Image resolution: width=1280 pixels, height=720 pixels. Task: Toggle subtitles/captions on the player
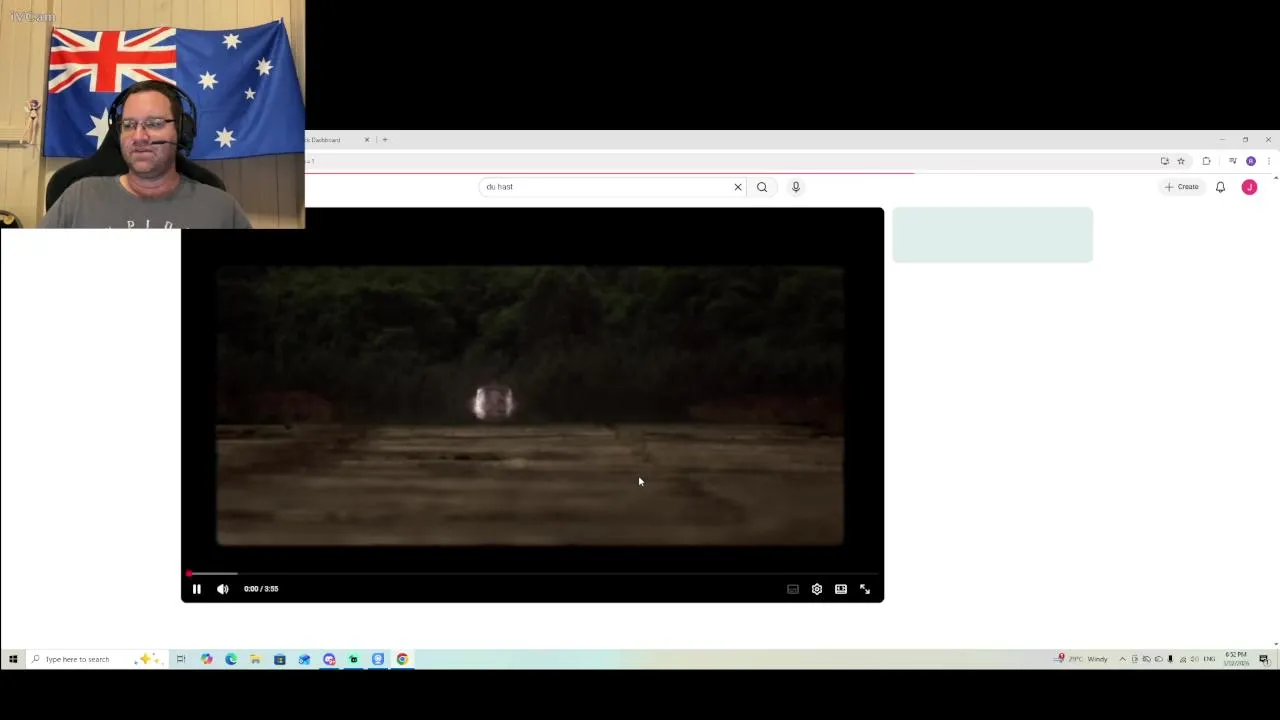tap(793, 589)
